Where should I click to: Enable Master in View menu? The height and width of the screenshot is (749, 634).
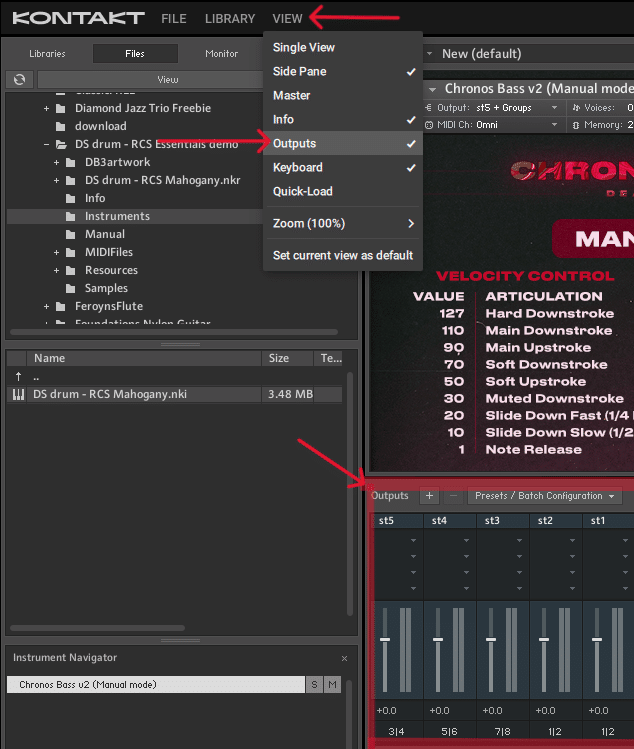pyautogui.click(x=343, y=96)
